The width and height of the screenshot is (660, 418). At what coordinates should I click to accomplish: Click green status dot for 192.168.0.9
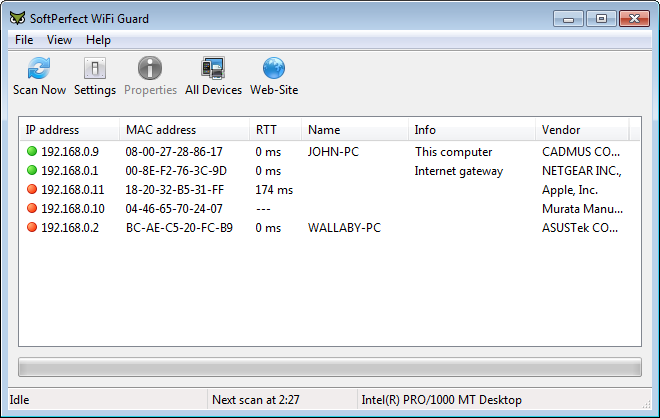32,152
